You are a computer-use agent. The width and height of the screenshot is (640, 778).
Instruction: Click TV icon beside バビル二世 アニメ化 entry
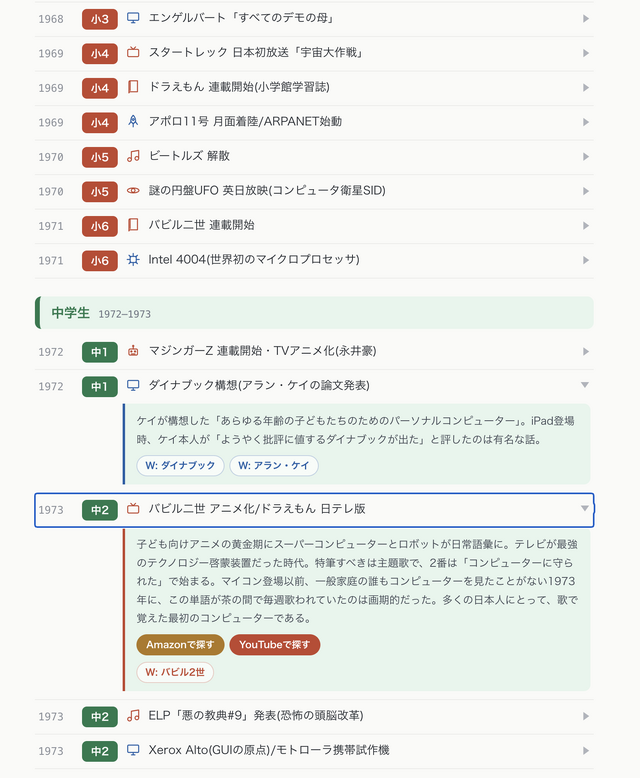tap(133, 509)
